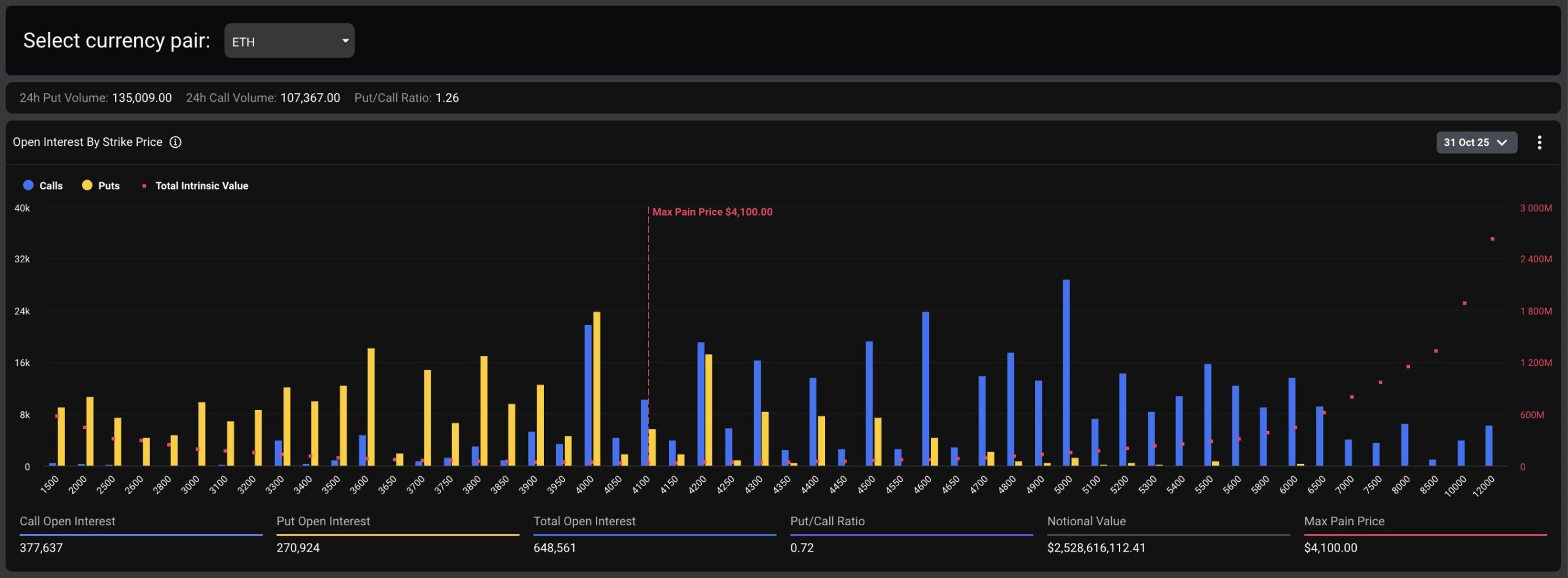Toggle the Total Intrinsic Value series label
Screen dimensions: 1568x578
pyautogui.click(x=202, y=186)
